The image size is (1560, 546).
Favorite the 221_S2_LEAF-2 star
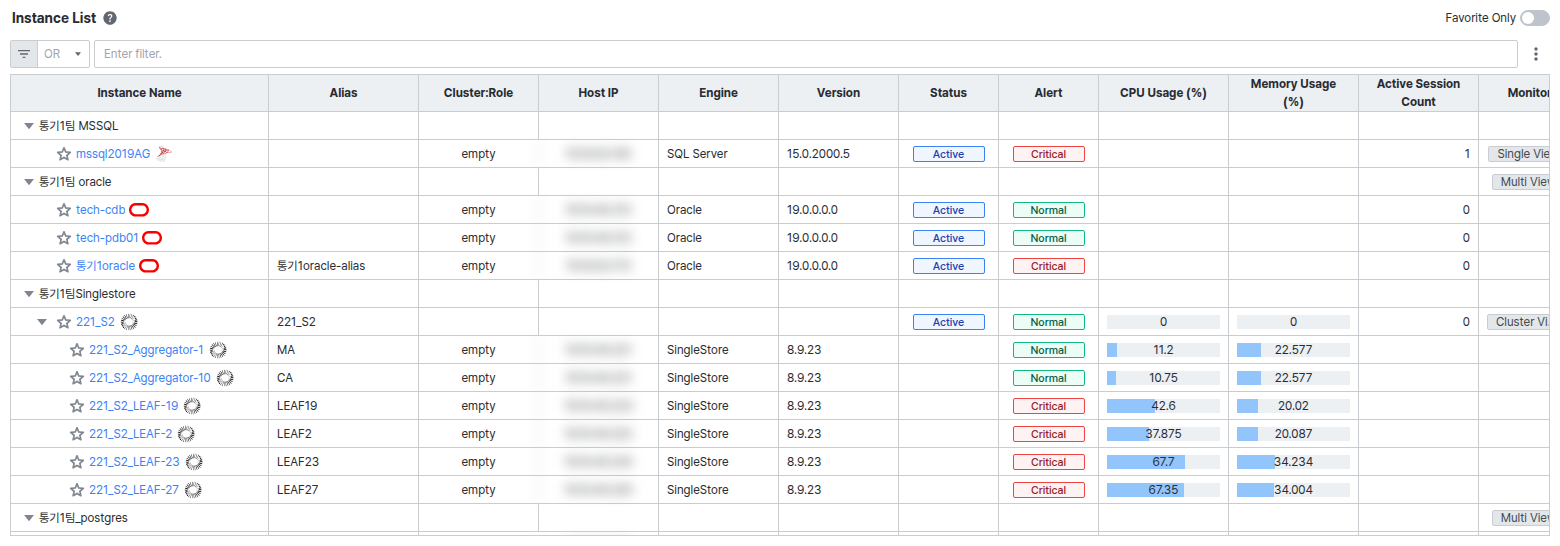[77, 434]
